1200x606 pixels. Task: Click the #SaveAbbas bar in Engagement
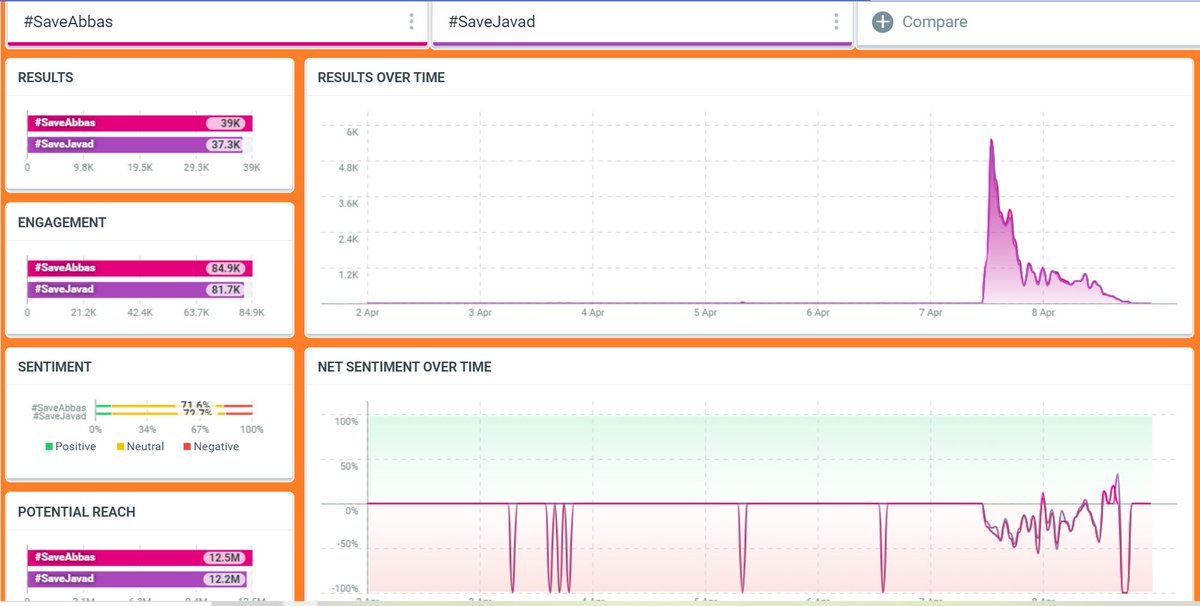pyautogui.click(x=140, y=268)
